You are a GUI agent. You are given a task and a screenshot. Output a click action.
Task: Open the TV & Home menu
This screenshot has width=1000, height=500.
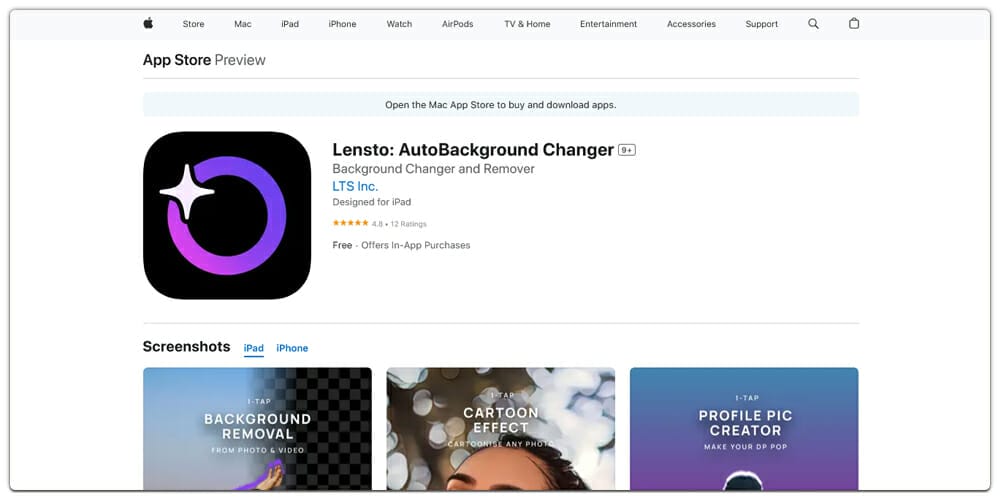[527, 24]
